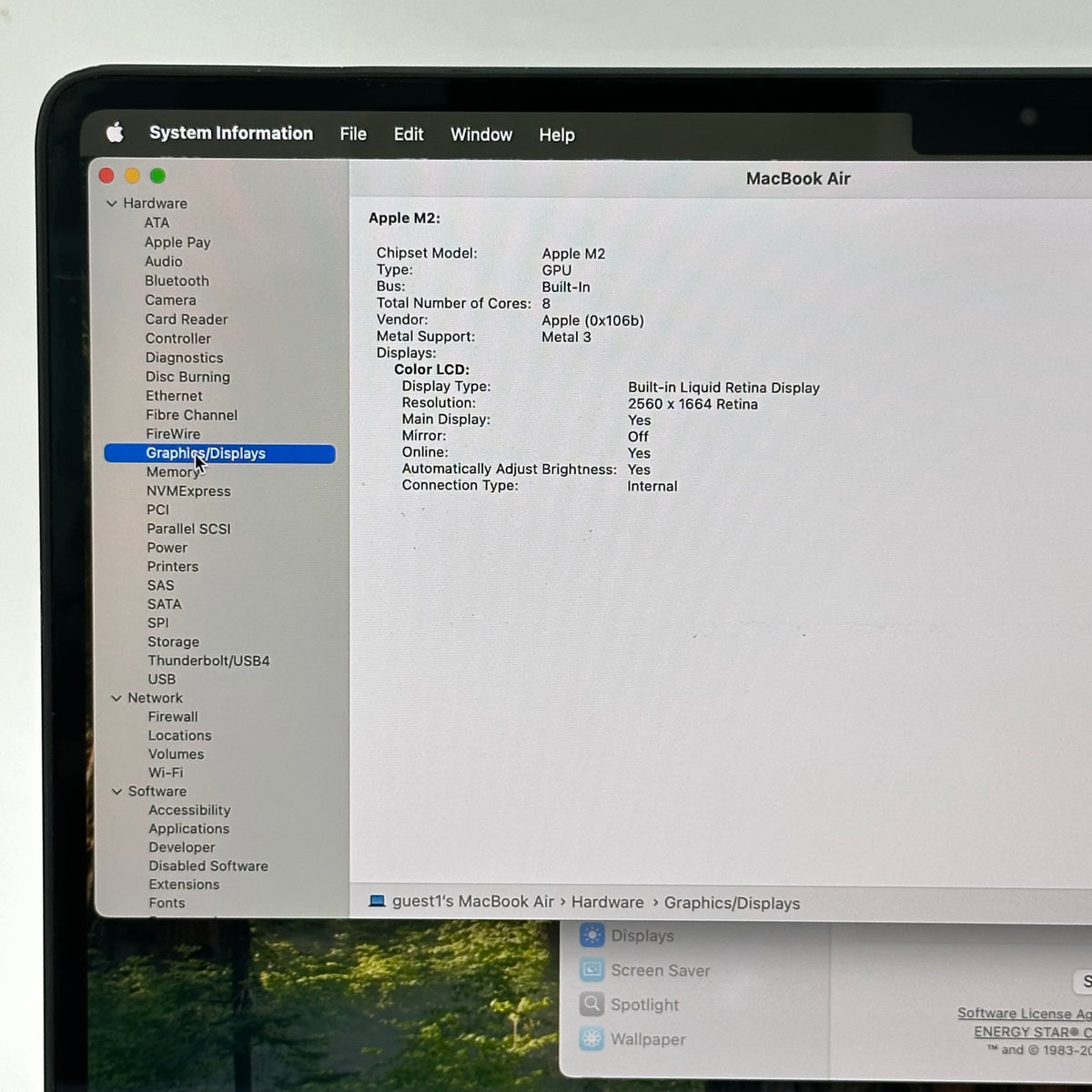Image resolution: width=1092 pixels, height=1092 pixels.
Task: Open the Edit menu
Action: point(409,134)
